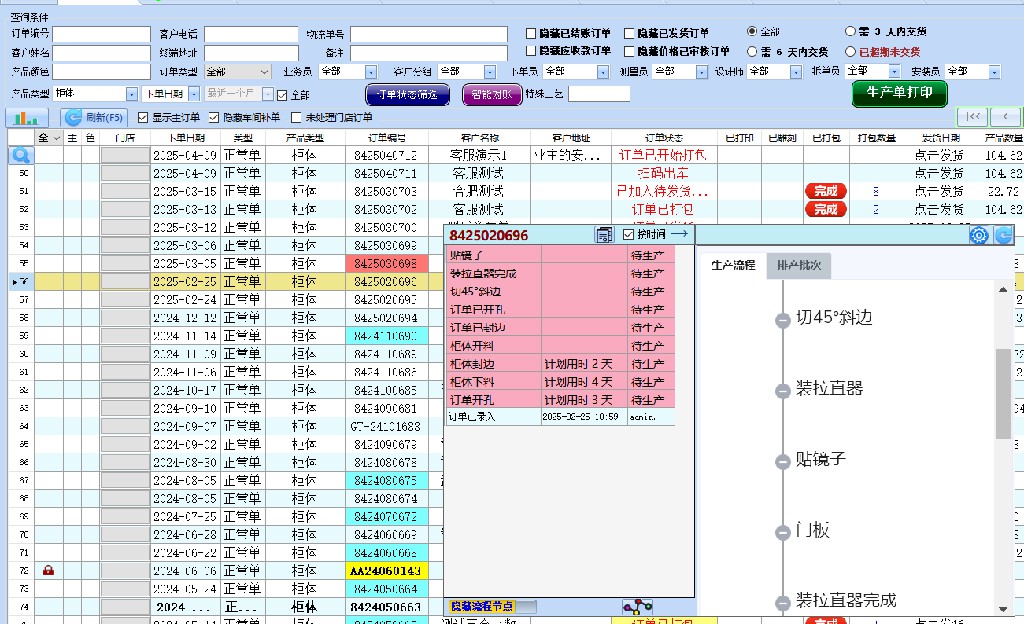This screenshot has height=624, width=1024.
Task: Sort by the 订单状态 column header
Action: (x=664, y=138)
